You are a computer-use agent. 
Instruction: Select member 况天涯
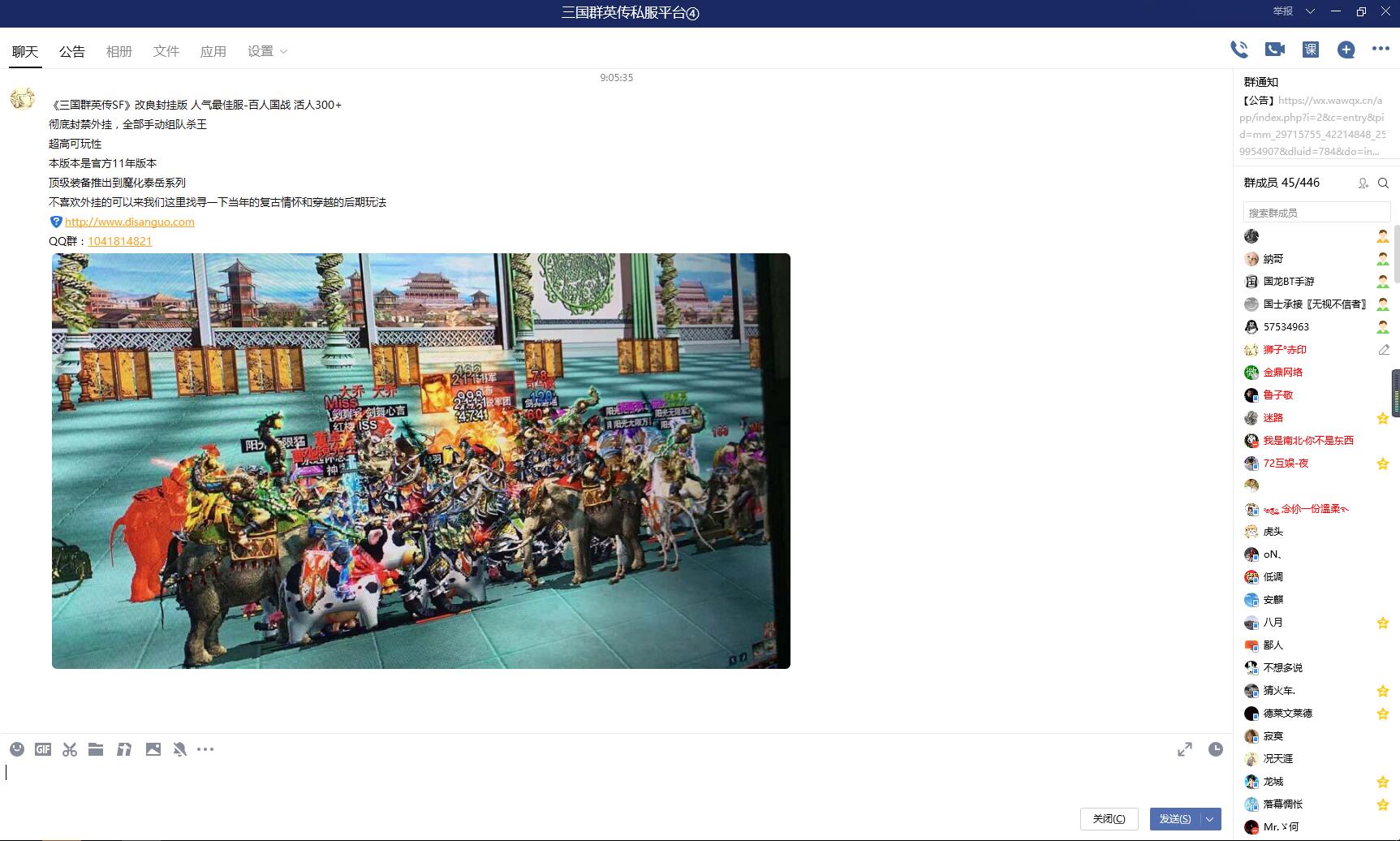(x=1278, y=759)
